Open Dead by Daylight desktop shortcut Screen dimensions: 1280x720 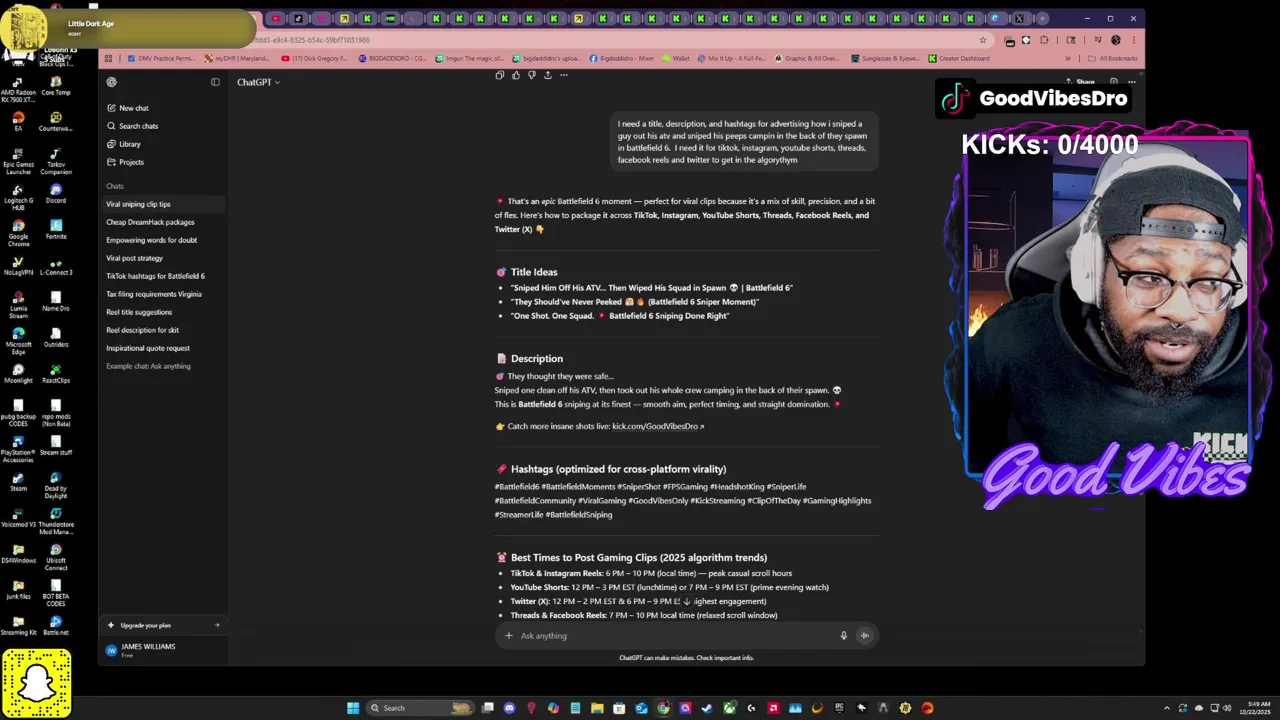click(56, 484)
